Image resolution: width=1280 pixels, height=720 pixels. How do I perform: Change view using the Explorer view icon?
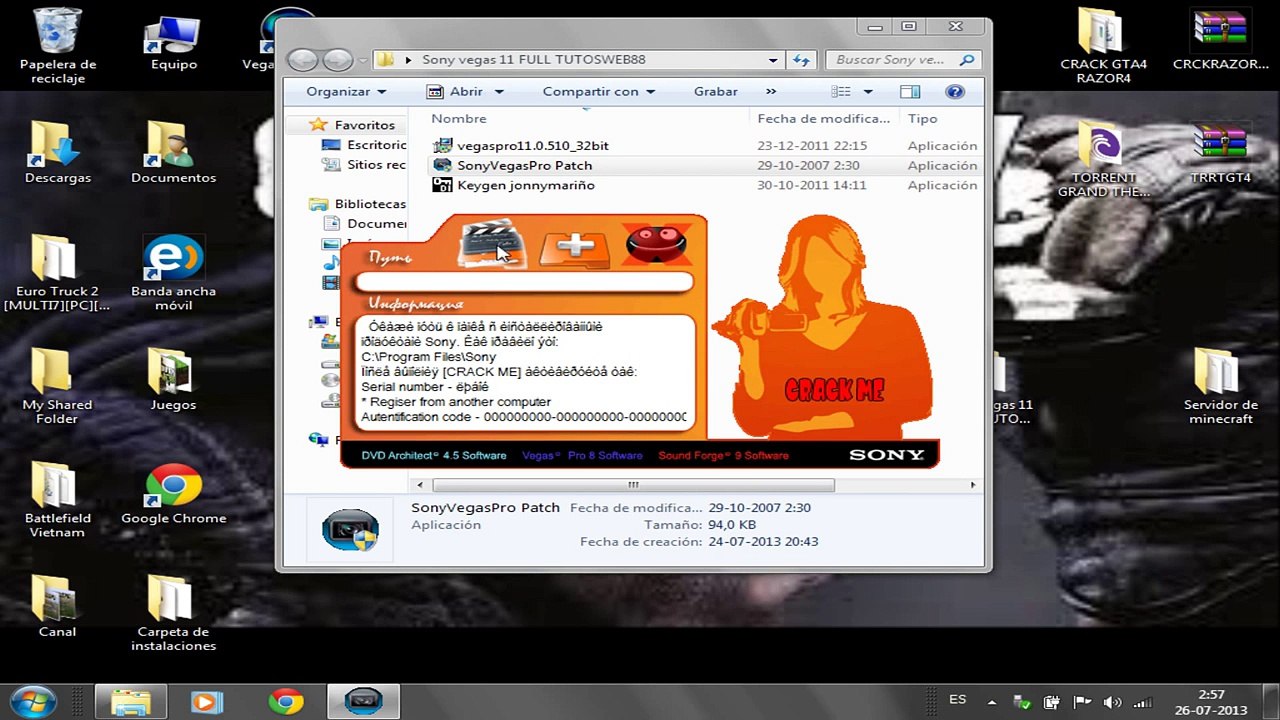tap(841, 92)
